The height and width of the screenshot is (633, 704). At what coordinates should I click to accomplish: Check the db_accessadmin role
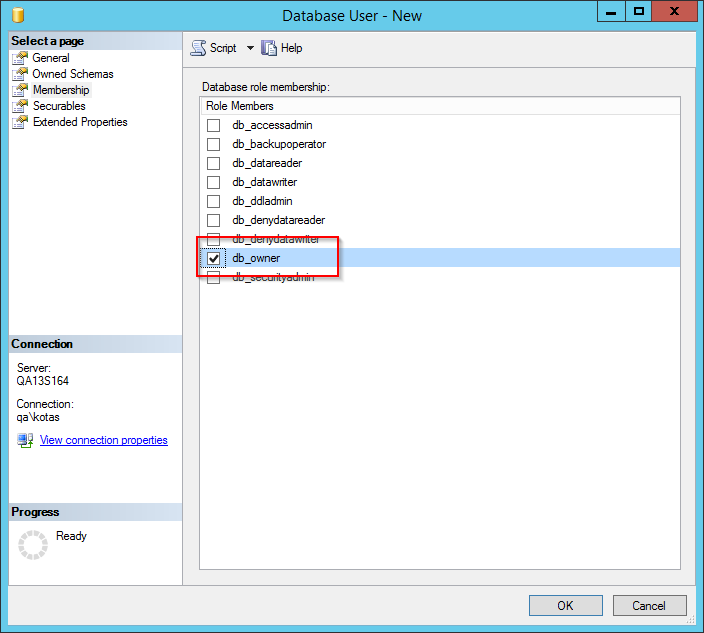pos(213,125)
